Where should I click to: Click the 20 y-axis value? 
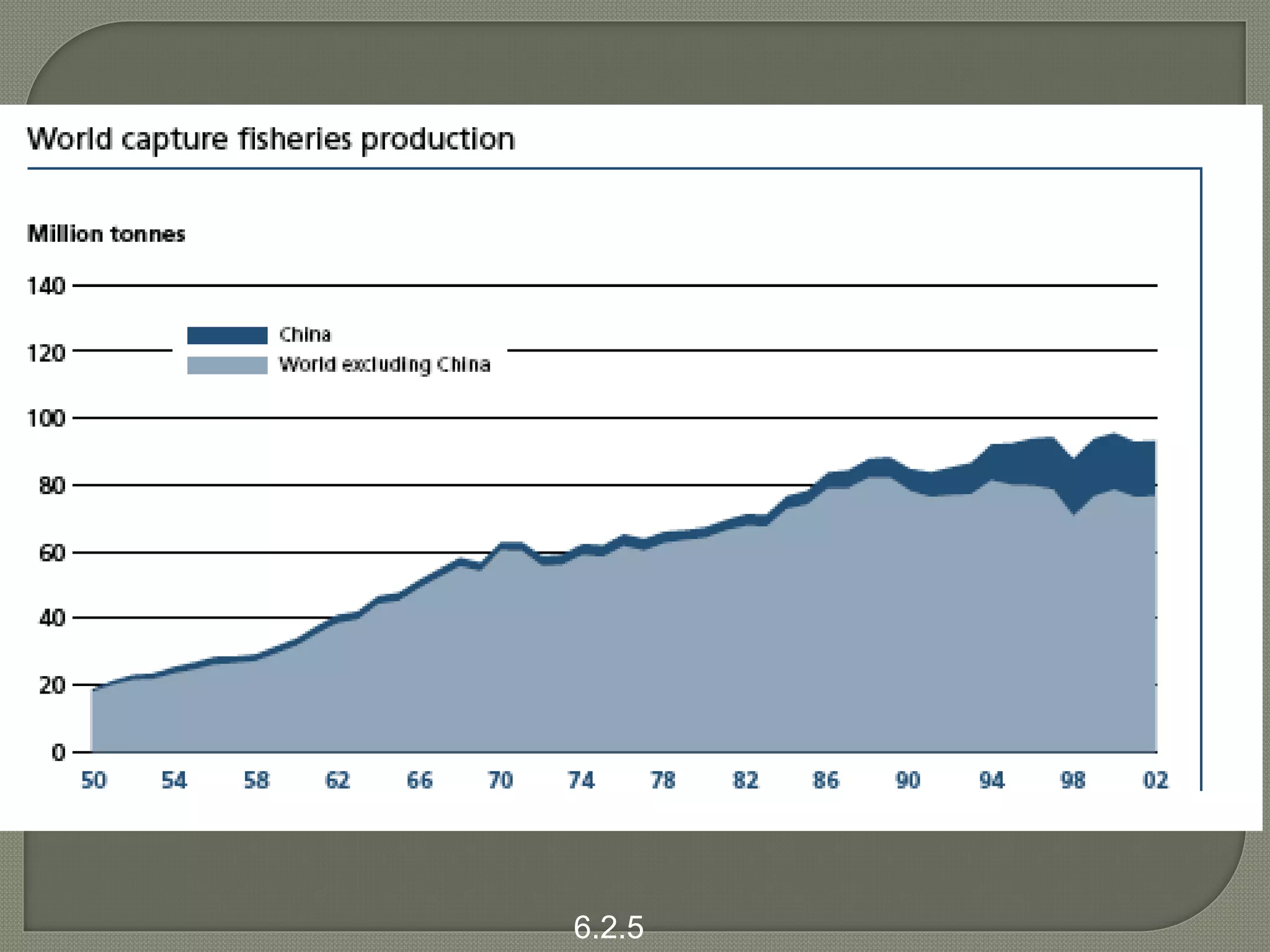click(x=51, y=685)
